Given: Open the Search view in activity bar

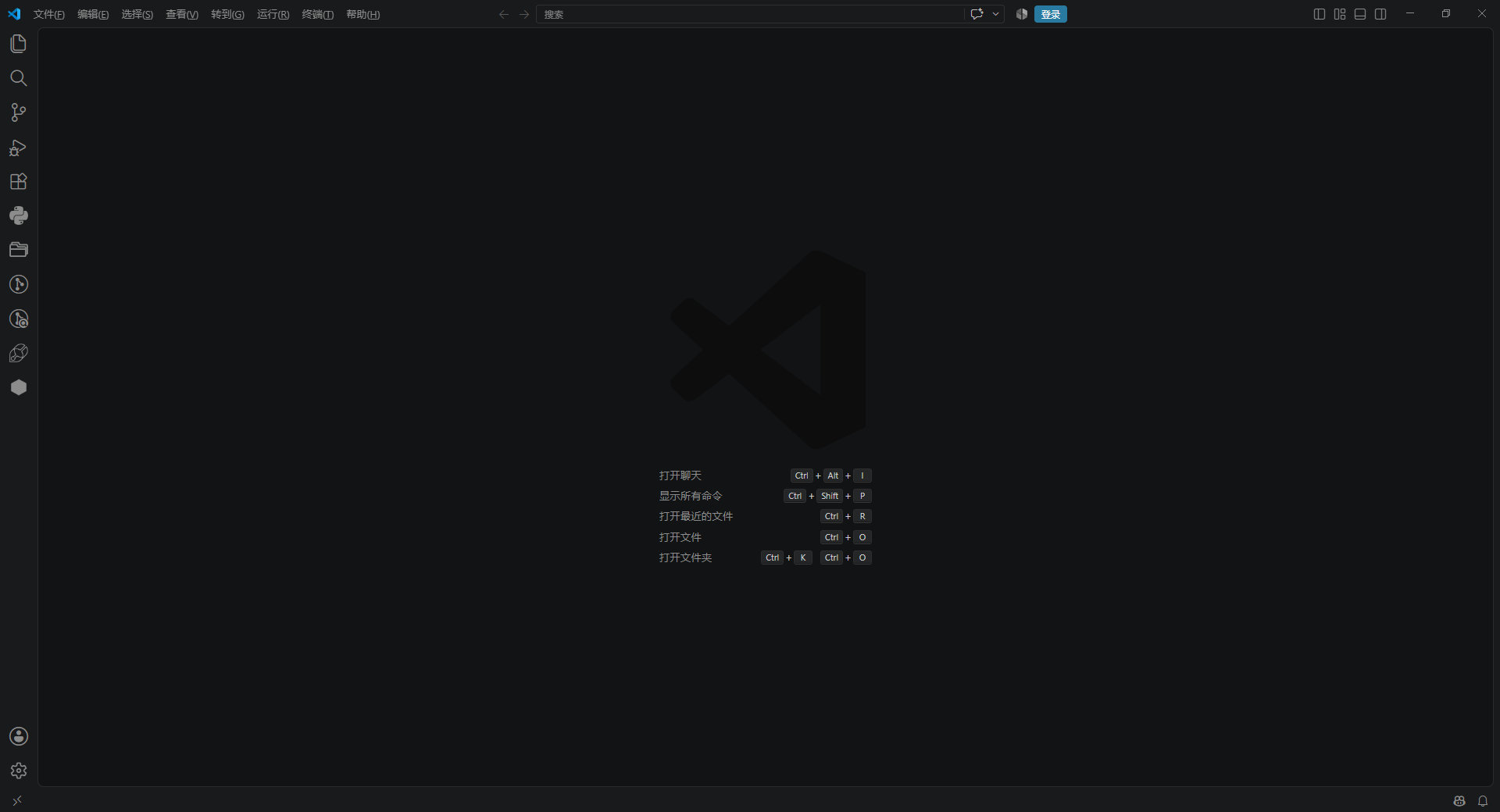Looking at the screenshot, I should tap(19, 78).
